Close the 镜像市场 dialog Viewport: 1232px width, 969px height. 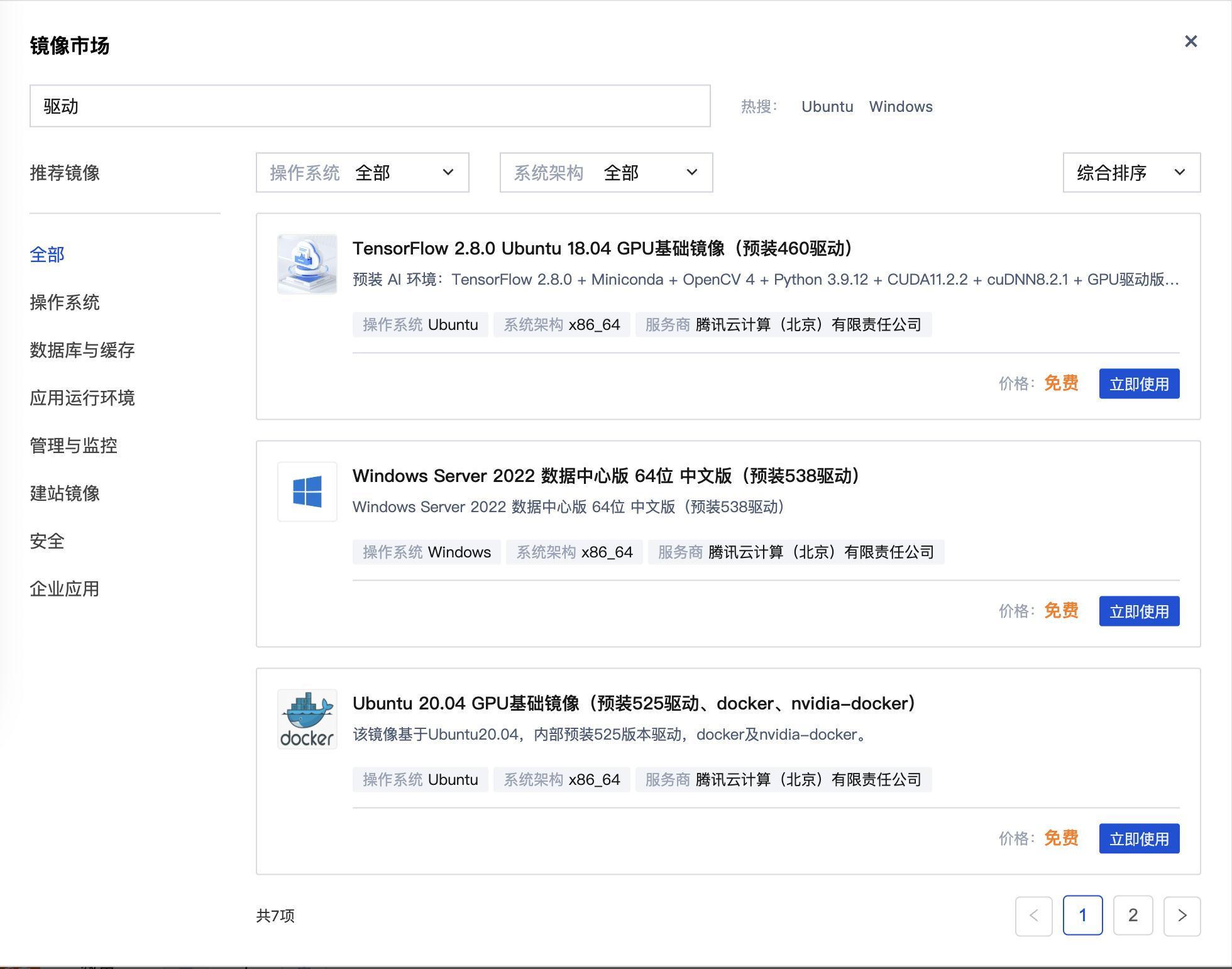click(1191, 41)
